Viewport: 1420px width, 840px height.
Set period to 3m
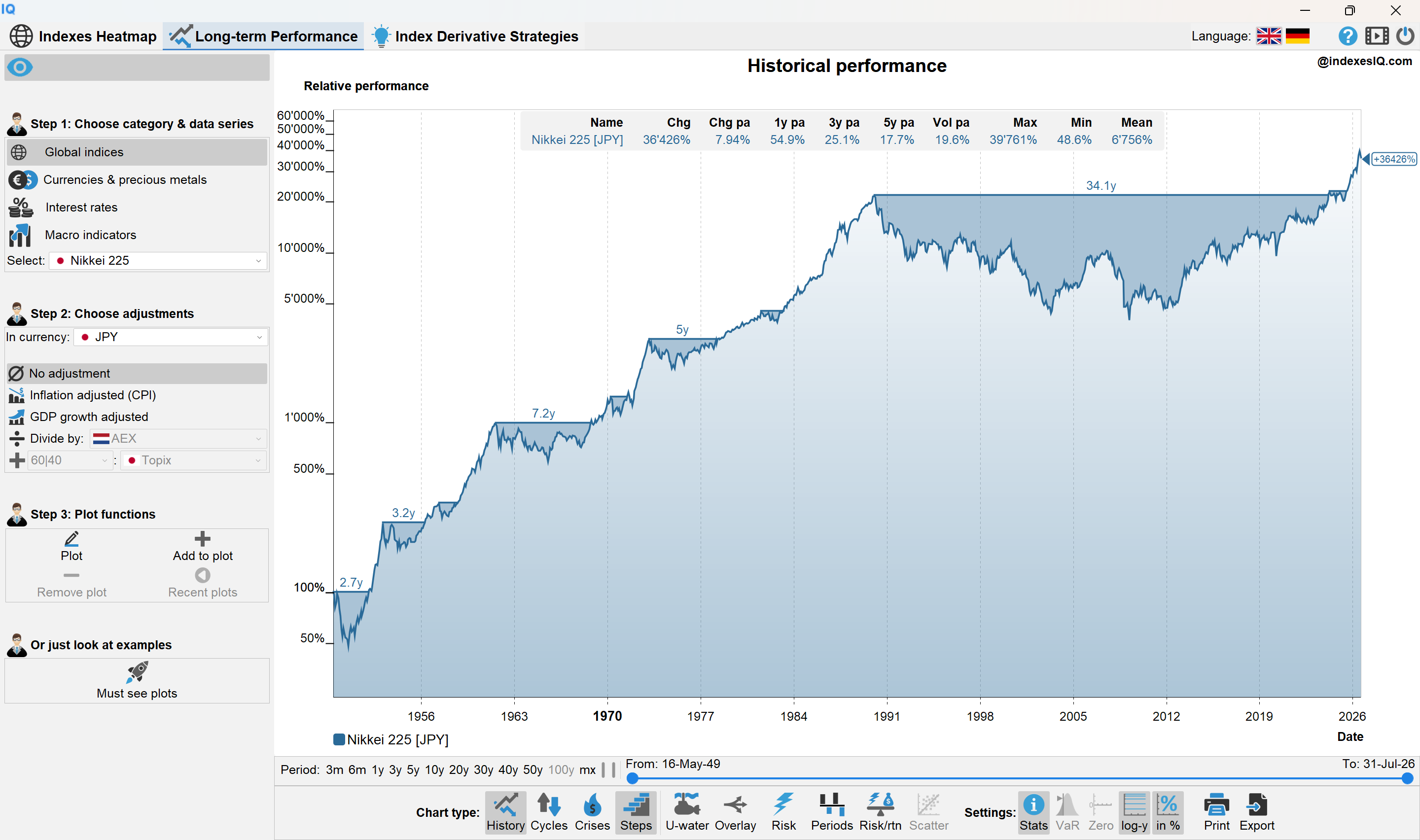pos(334,770)
